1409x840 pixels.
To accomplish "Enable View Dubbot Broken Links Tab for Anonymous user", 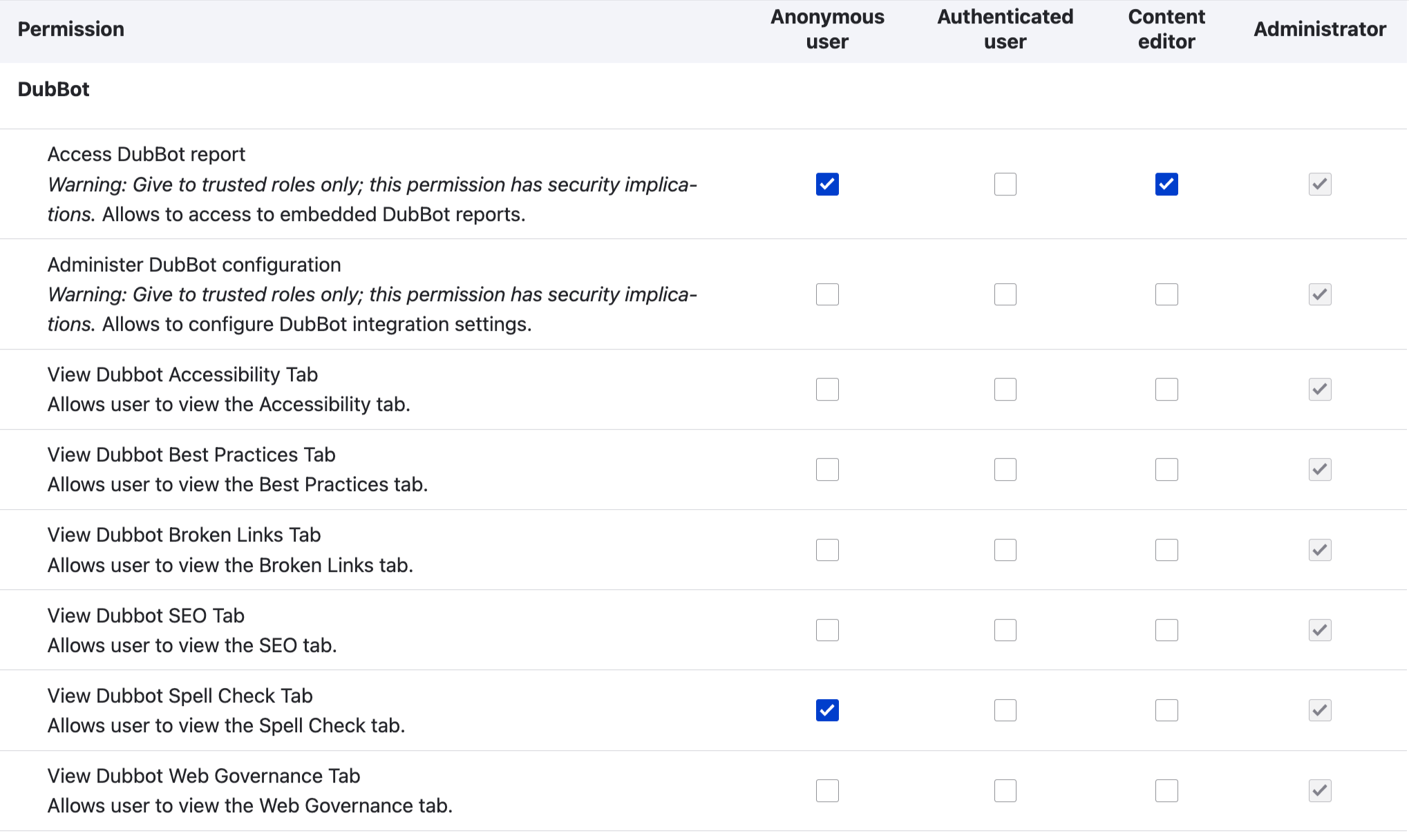I will point(827,549).
